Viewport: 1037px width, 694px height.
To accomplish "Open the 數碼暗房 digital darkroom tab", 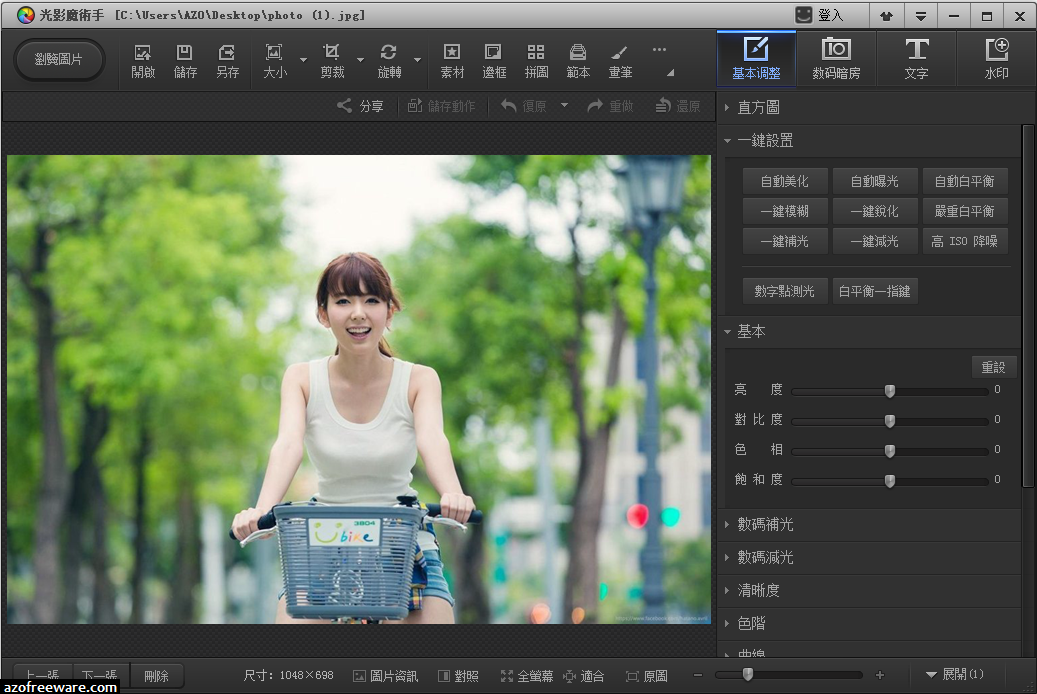I will click(x=836, y=57).
